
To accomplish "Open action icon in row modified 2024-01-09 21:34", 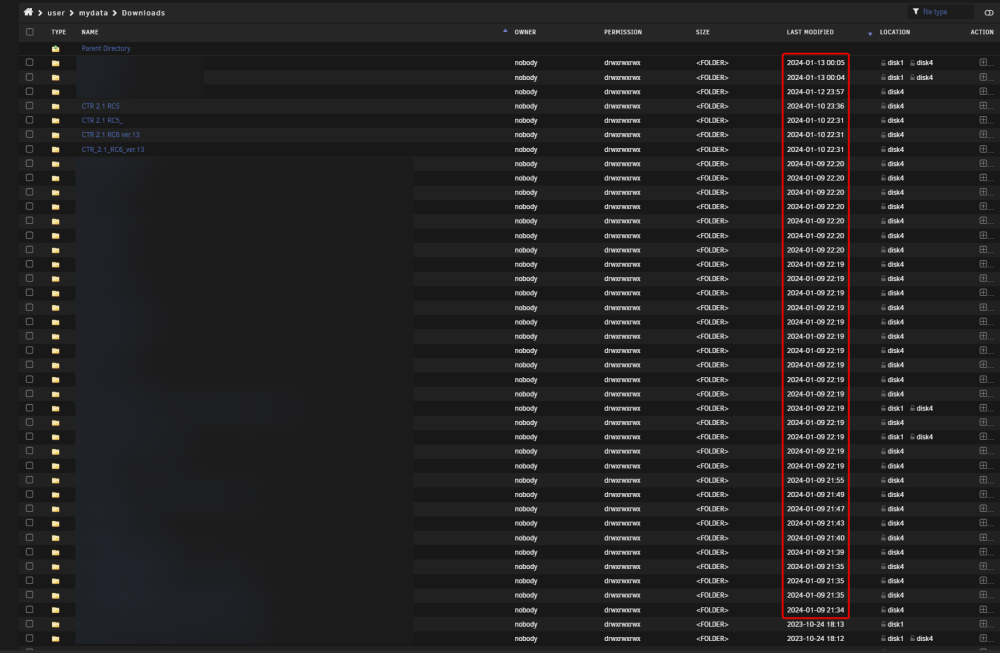I will [x=983, y=610].
